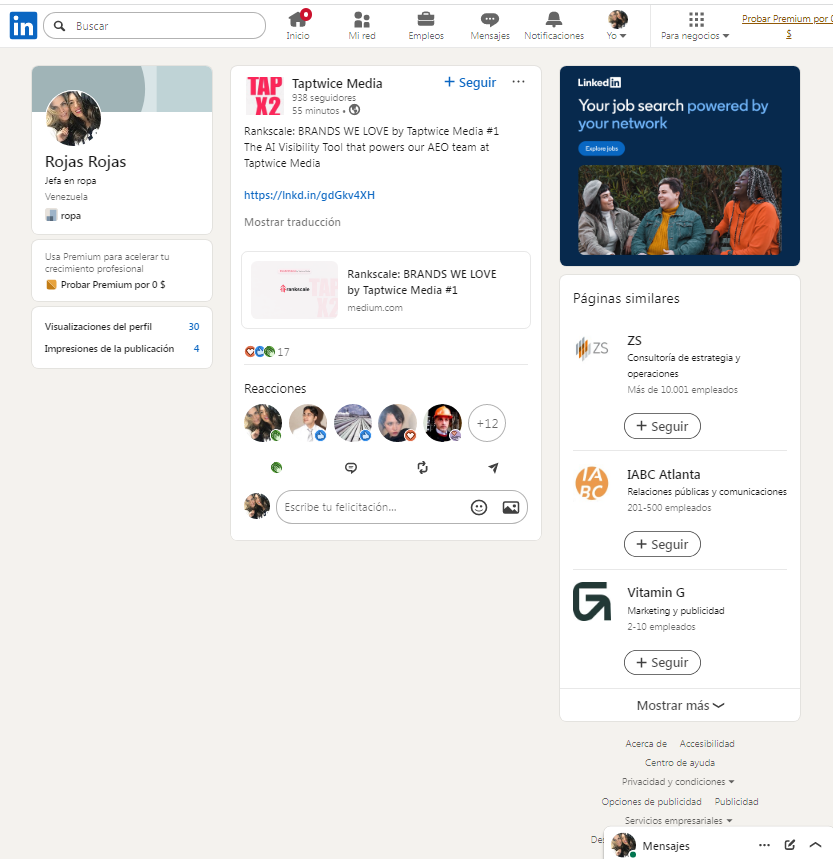
Task: Open Mi red network page
Action: [x=362, y=26]
